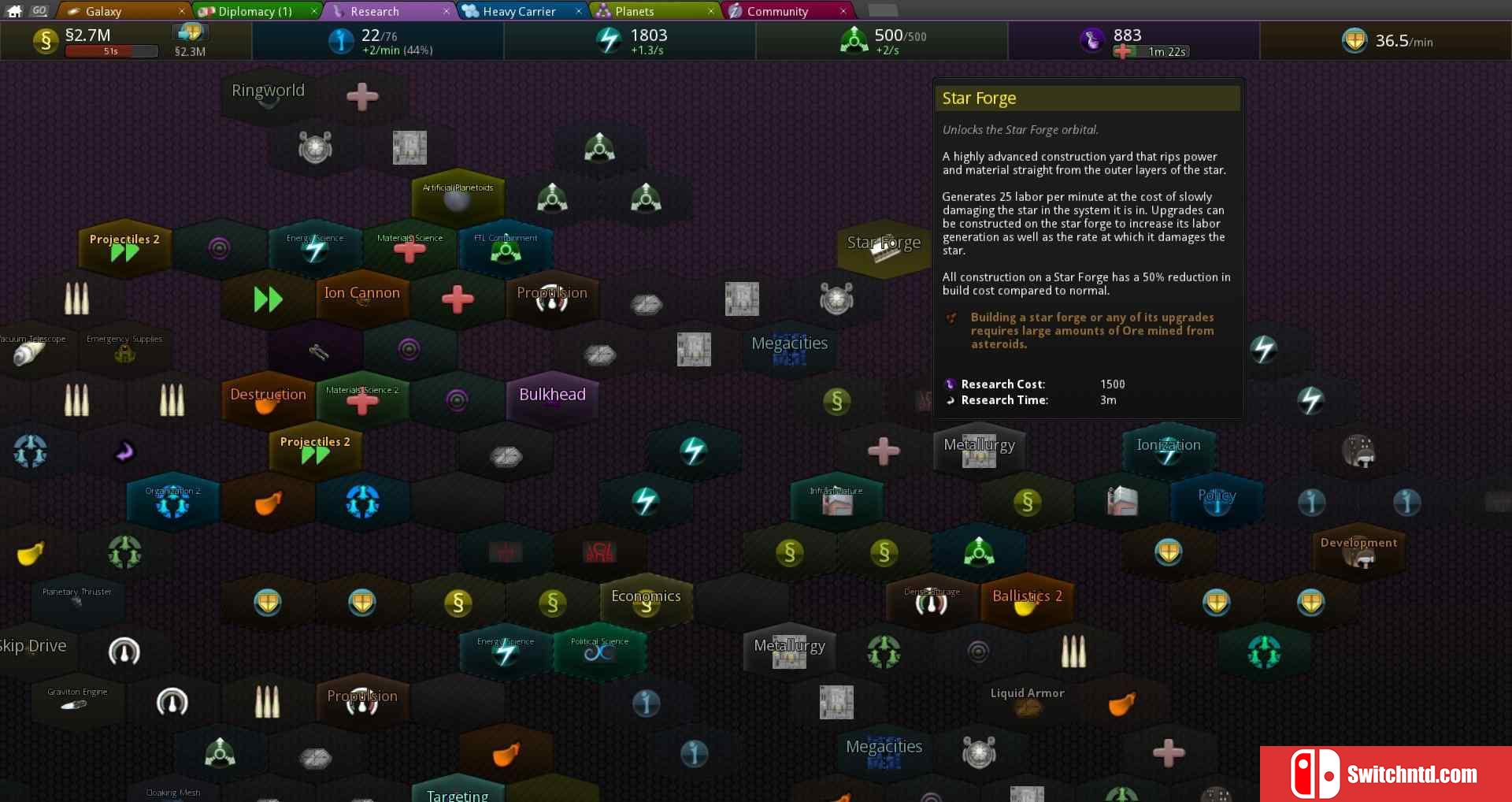1512x802 pixels.
Task: Select the Ringworld research node
Action: pos(268,96)
